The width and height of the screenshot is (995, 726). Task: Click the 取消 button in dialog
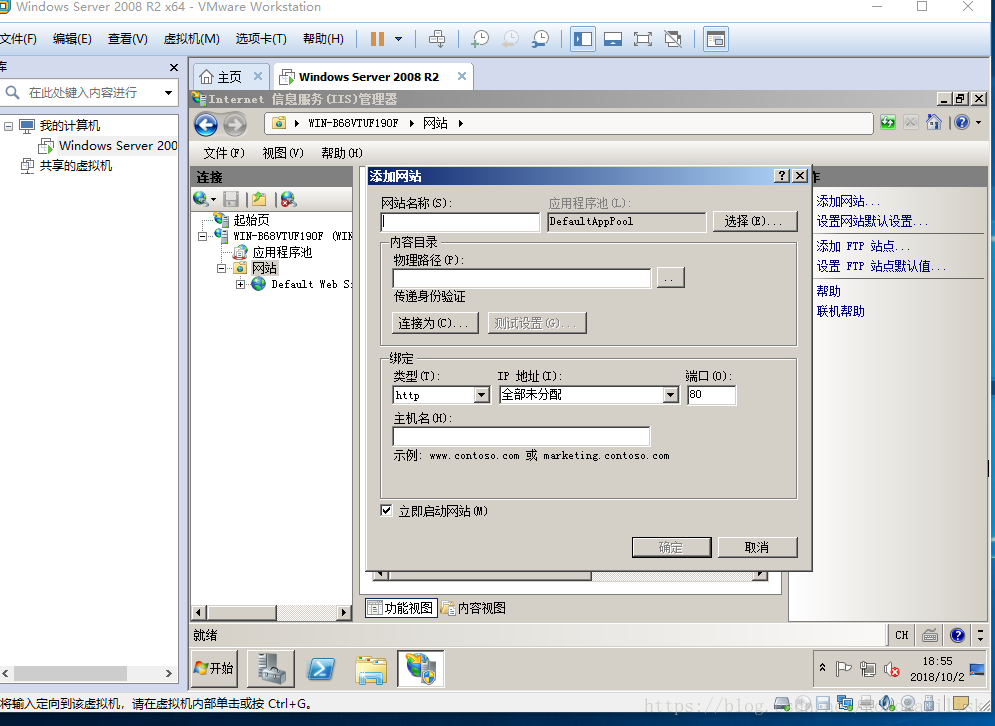click(758, 548)
